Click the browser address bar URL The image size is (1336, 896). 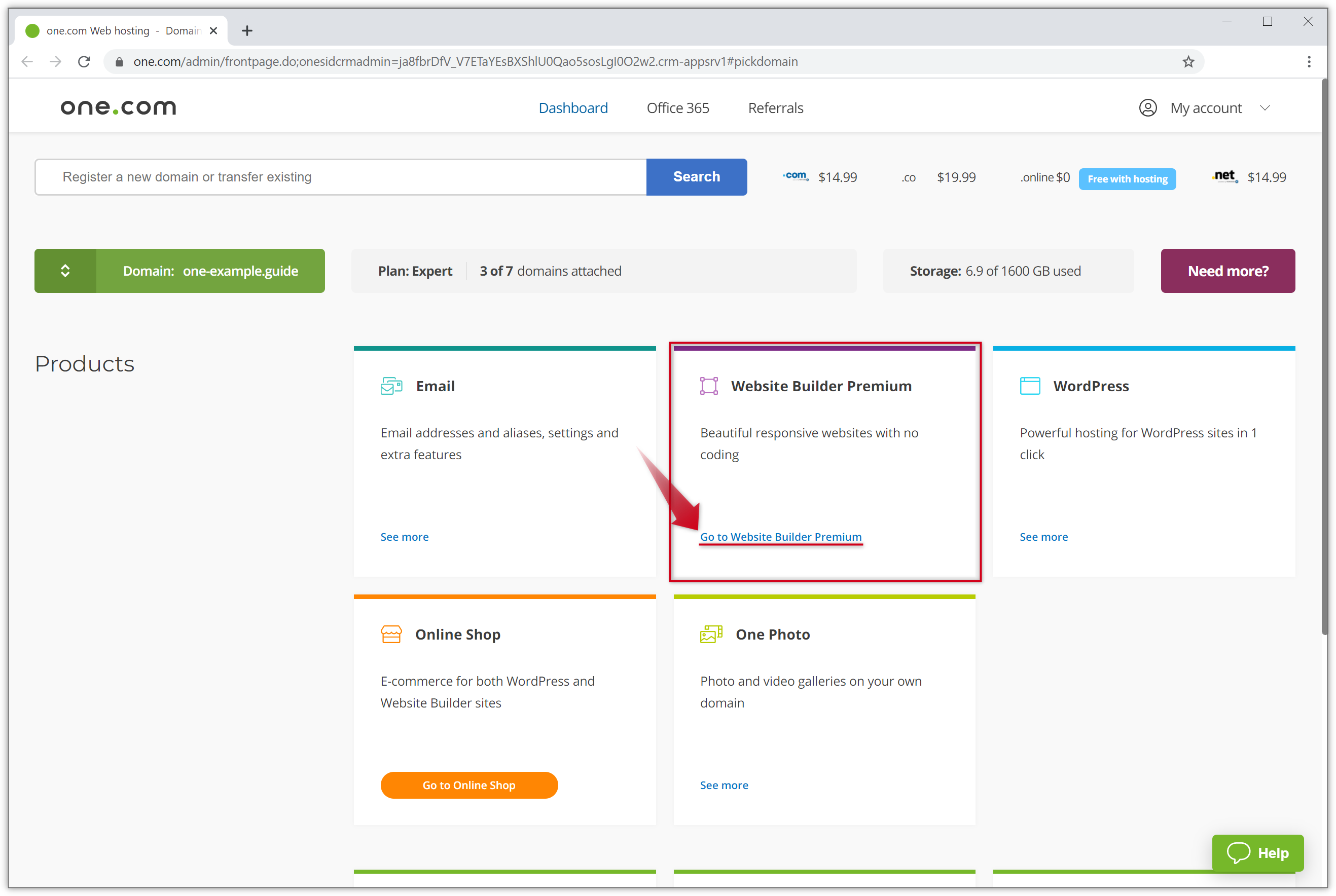click(x=465, y=62)
